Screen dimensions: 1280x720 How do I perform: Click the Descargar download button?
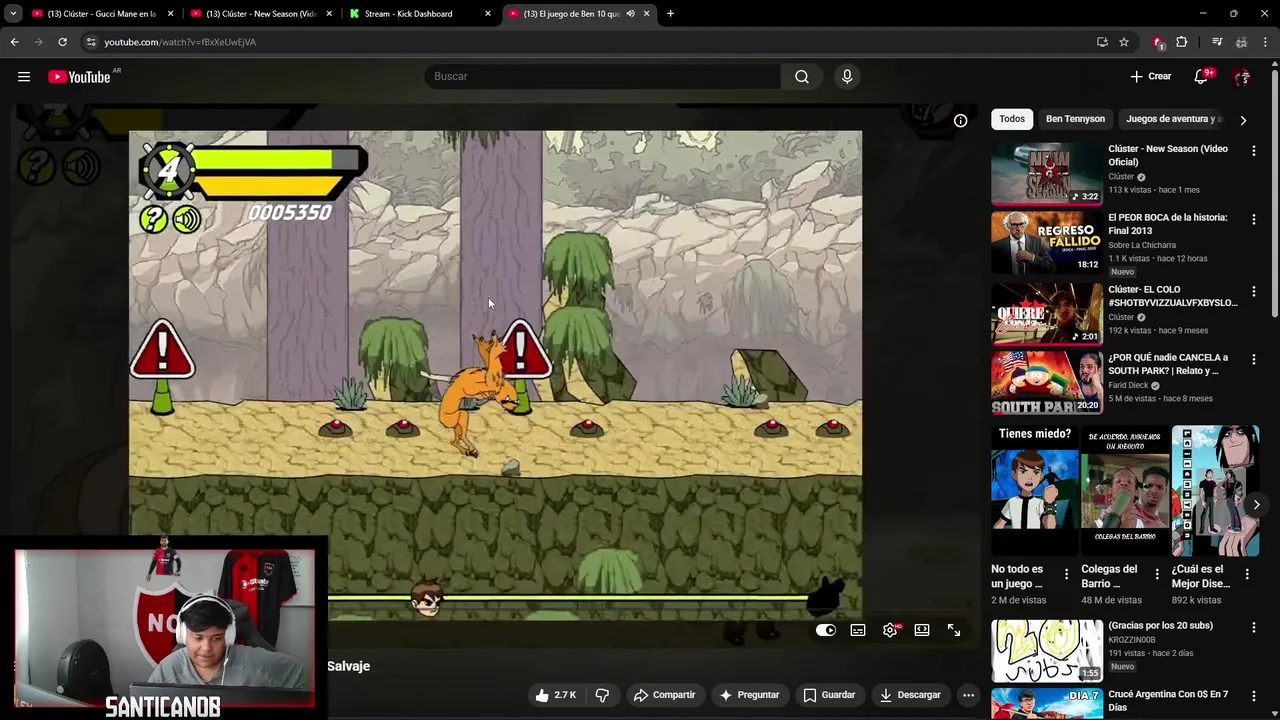point(910,695)
